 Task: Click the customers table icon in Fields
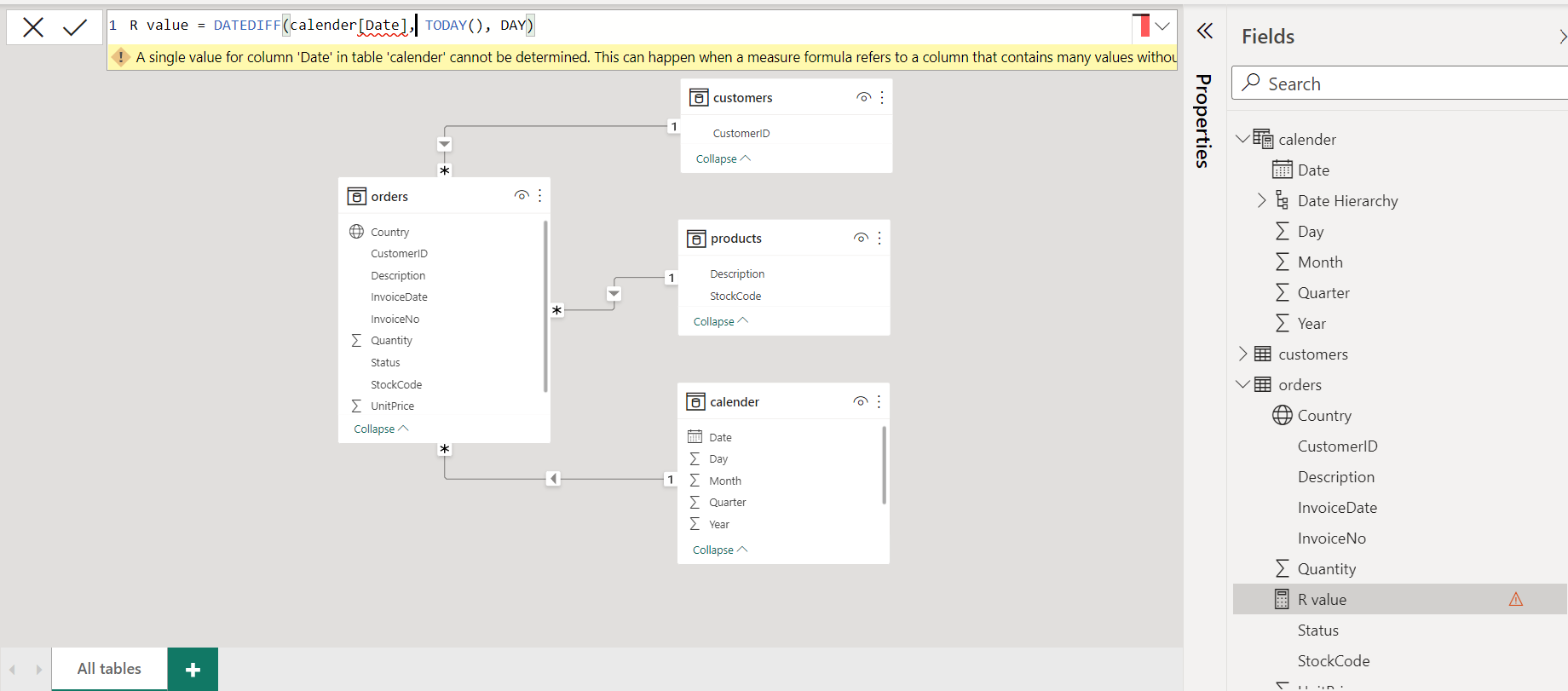pyautogui.click(x=1263, y=354)
